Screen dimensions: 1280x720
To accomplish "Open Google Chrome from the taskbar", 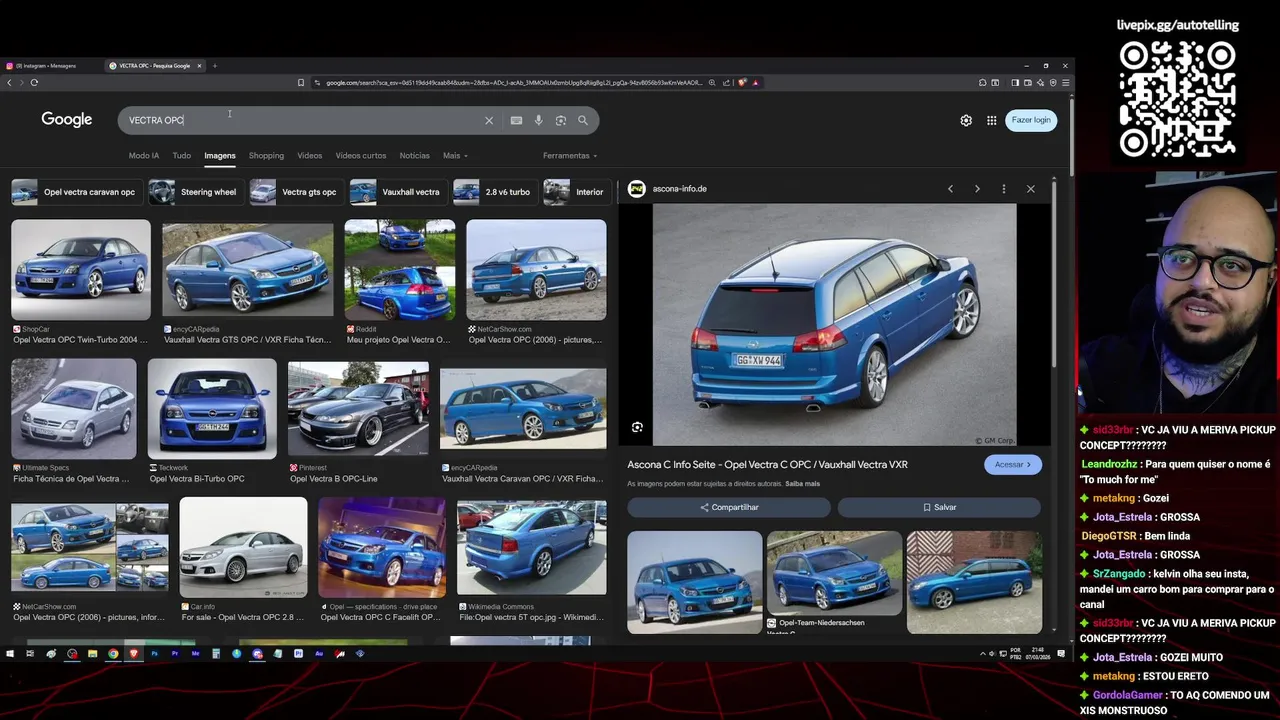I will click(x=113, y=654).
